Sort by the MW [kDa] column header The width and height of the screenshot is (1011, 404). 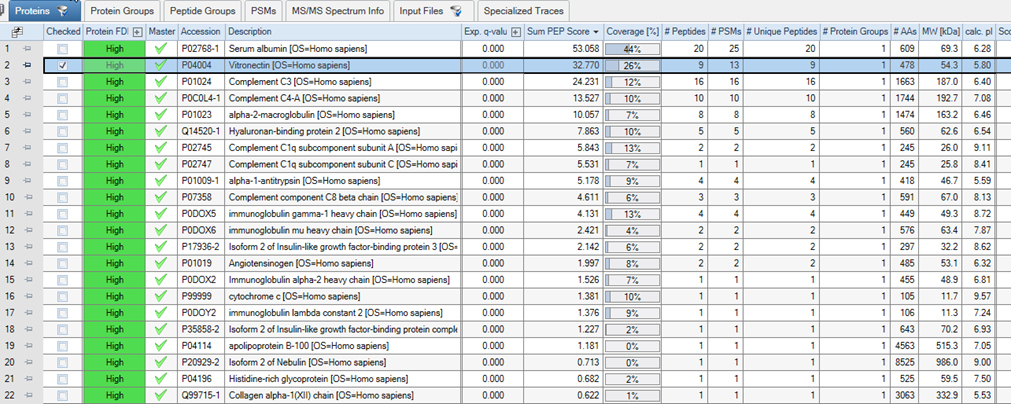[x=941, y=32]
